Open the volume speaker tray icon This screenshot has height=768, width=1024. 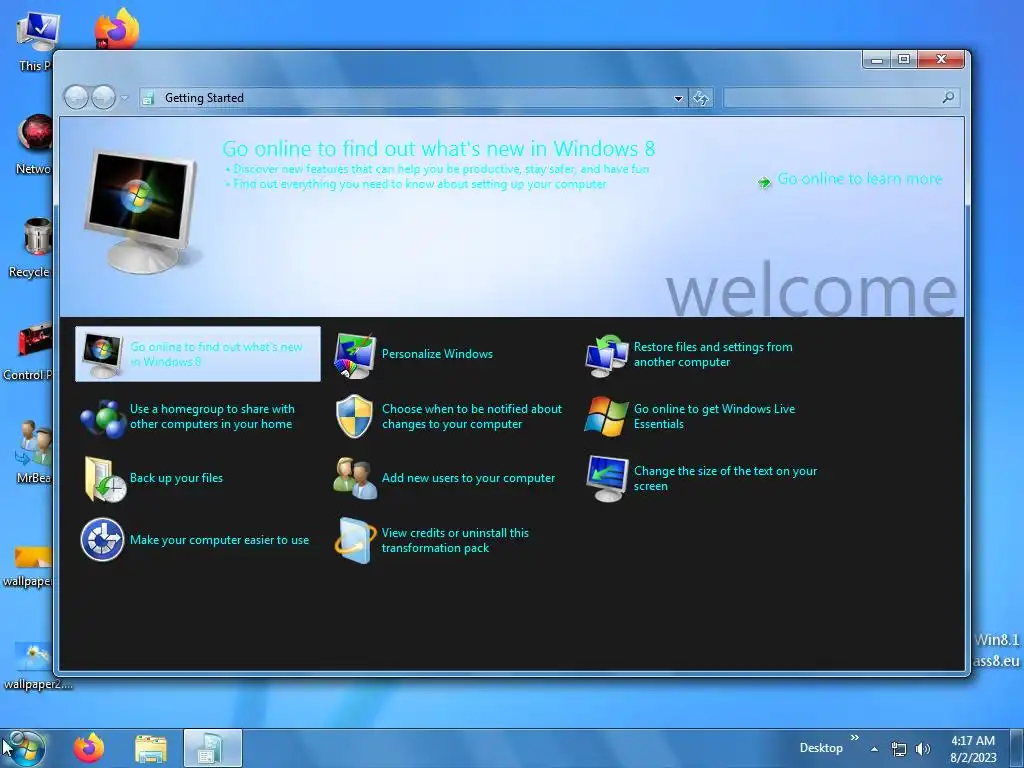click(922, 748)
